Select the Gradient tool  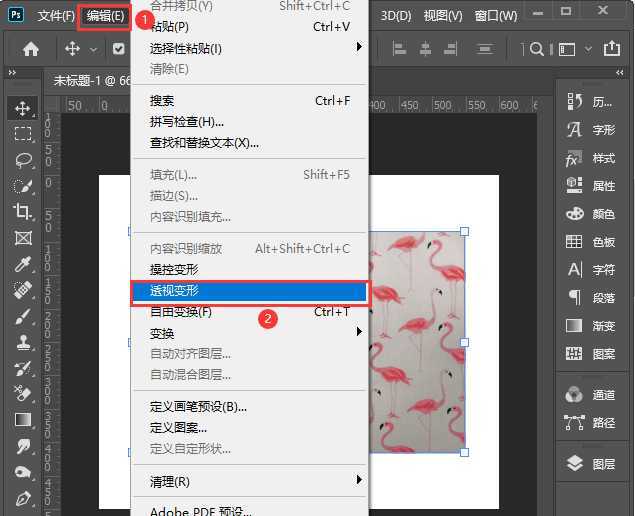coord(22,420)
